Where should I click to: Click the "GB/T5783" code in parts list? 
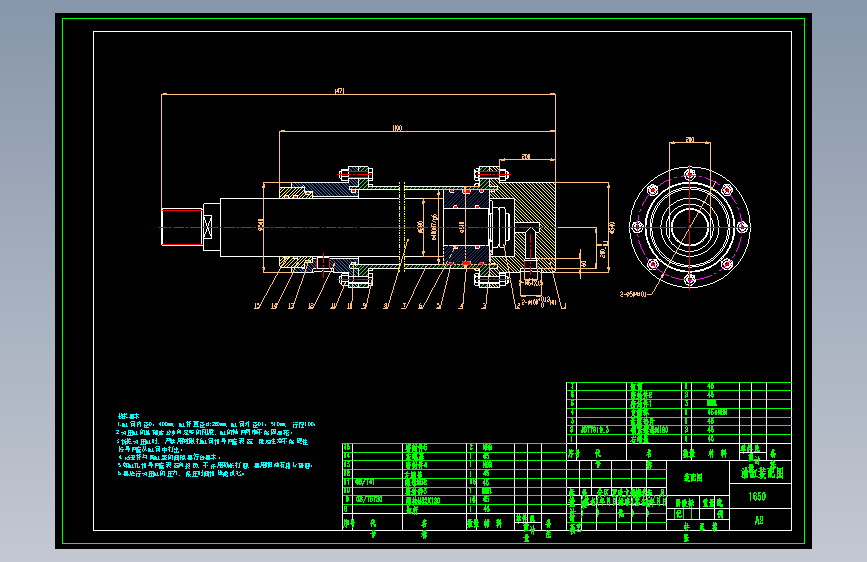[369, 499]
